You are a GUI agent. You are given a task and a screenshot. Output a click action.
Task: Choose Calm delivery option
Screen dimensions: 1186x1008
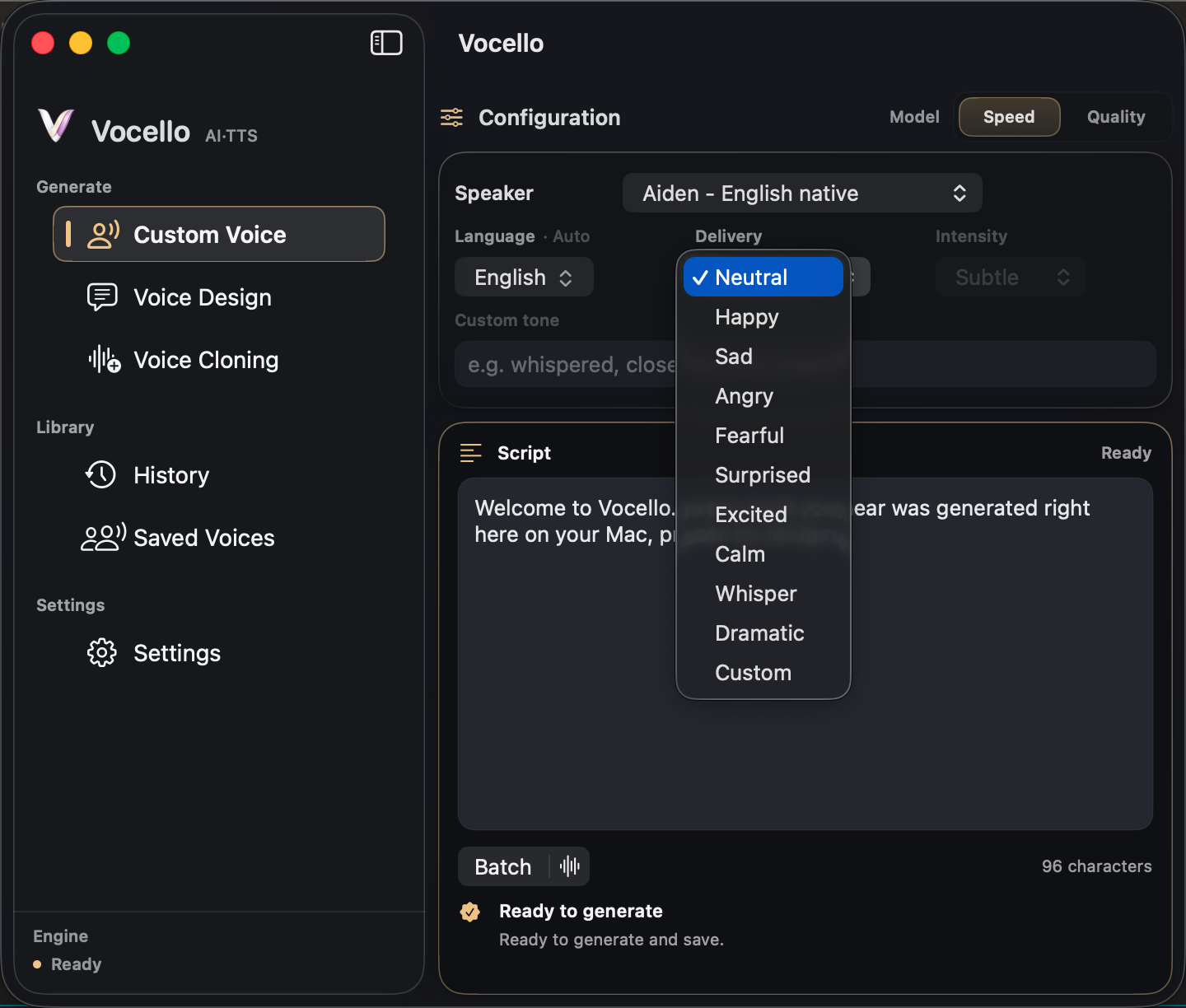pos(763,554)
